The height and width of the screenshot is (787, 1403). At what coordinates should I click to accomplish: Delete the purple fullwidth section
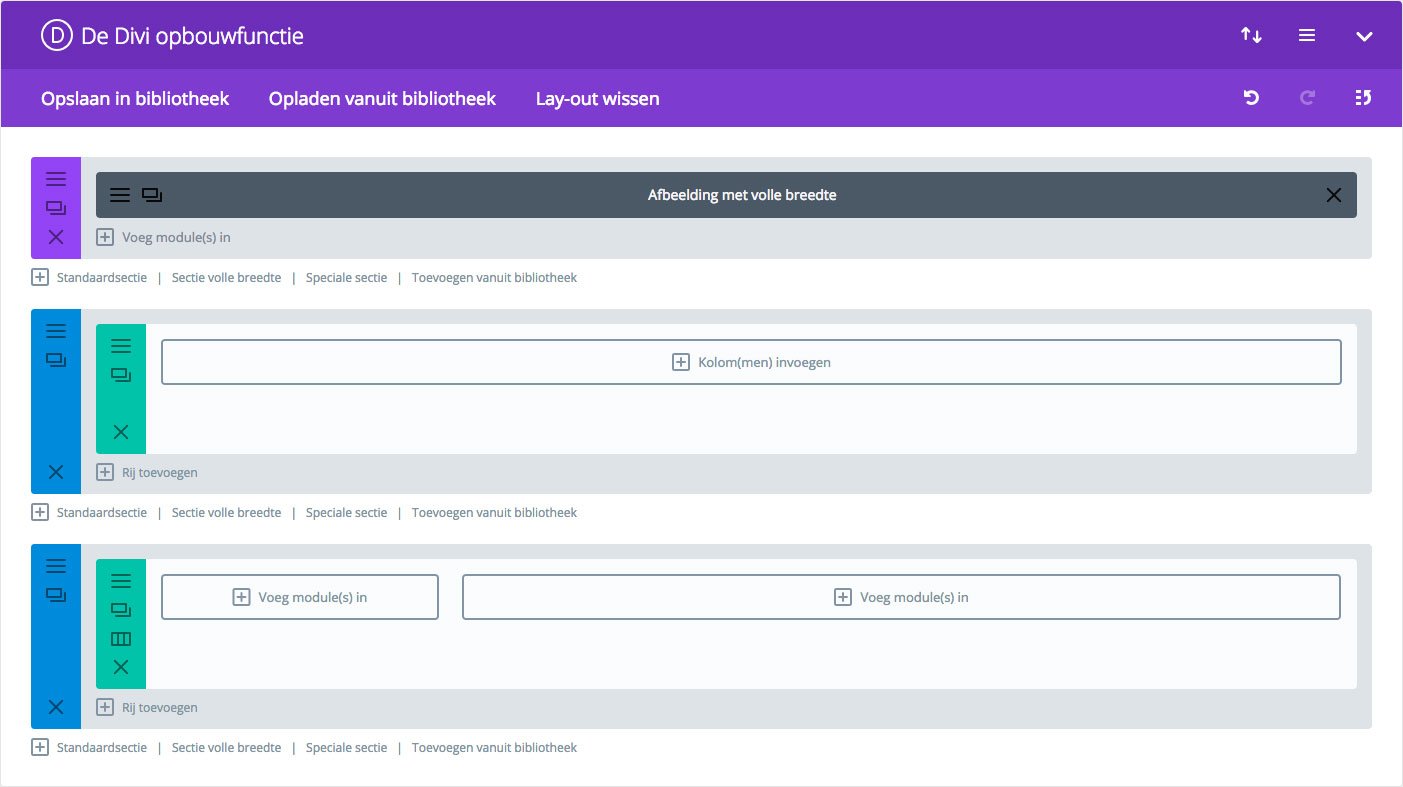[x=56, y=237]
